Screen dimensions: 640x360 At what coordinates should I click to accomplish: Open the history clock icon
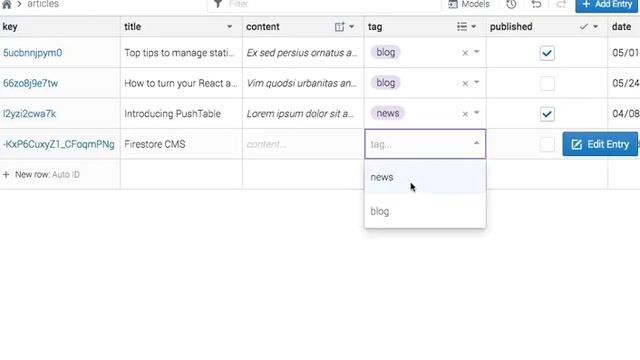click(511, 4)
